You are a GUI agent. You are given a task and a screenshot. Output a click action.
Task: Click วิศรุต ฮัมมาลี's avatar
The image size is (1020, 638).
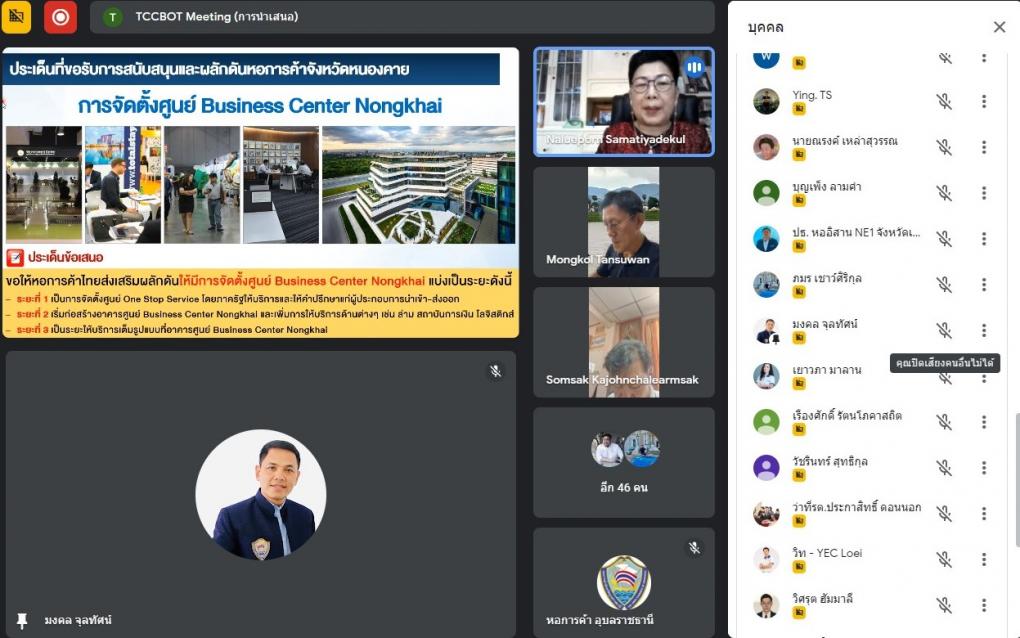coord(766,605)
